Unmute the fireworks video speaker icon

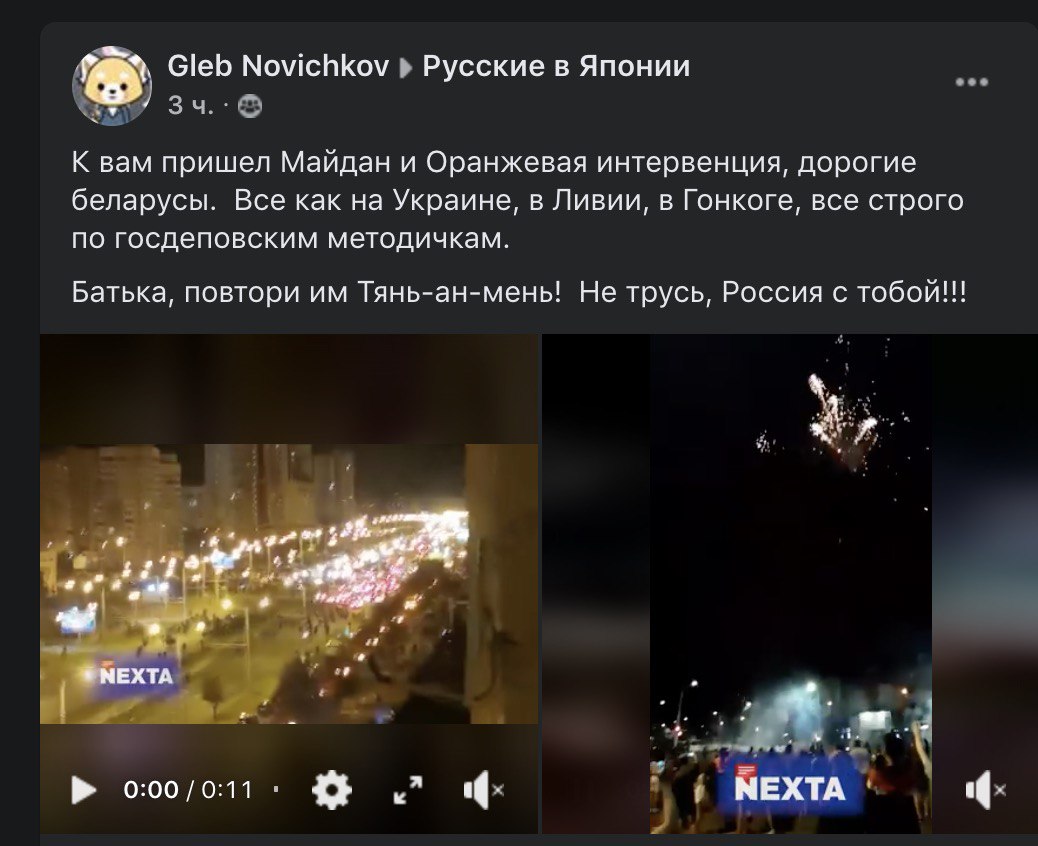pyautogui.click(x=986, y=789)
